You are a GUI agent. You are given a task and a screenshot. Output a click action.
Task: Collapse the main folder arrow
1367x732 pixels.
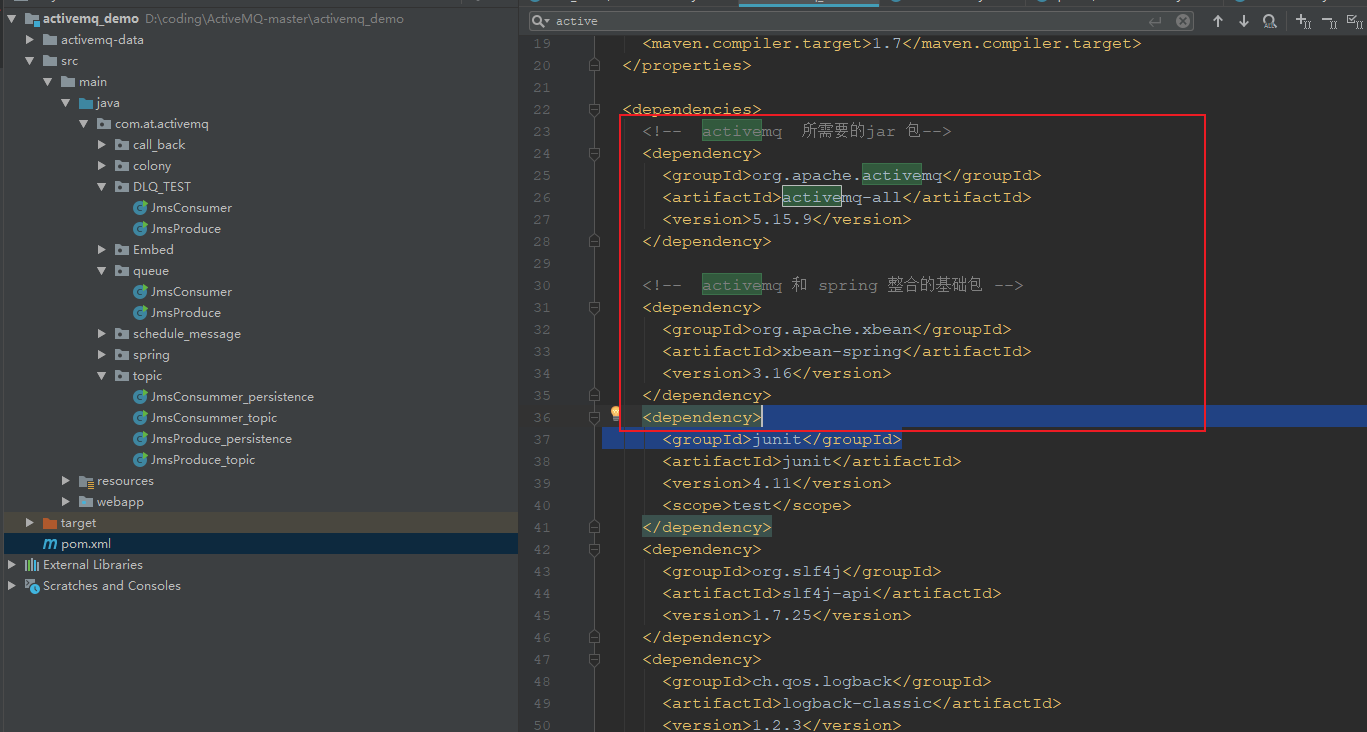click(48, 82)
